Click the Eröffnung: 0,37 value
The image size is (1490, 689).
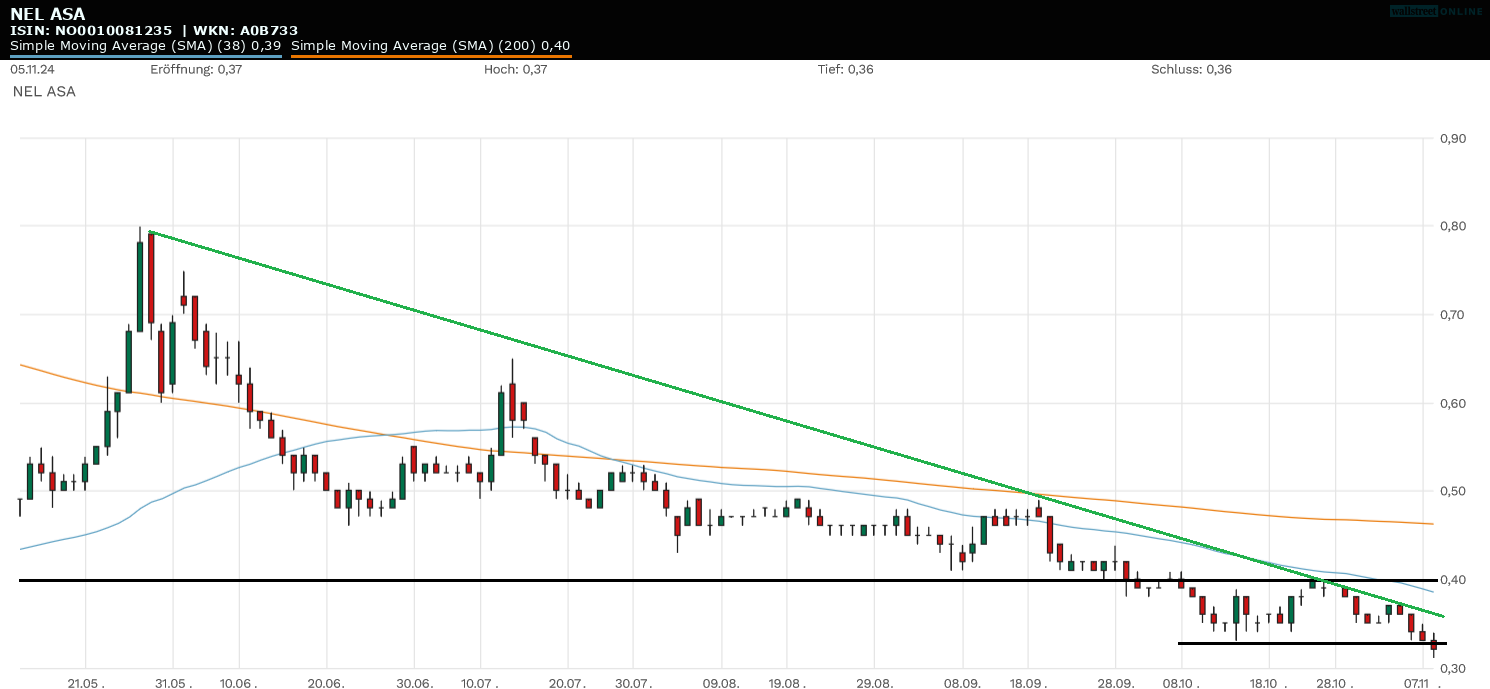[x=196, y=69]
